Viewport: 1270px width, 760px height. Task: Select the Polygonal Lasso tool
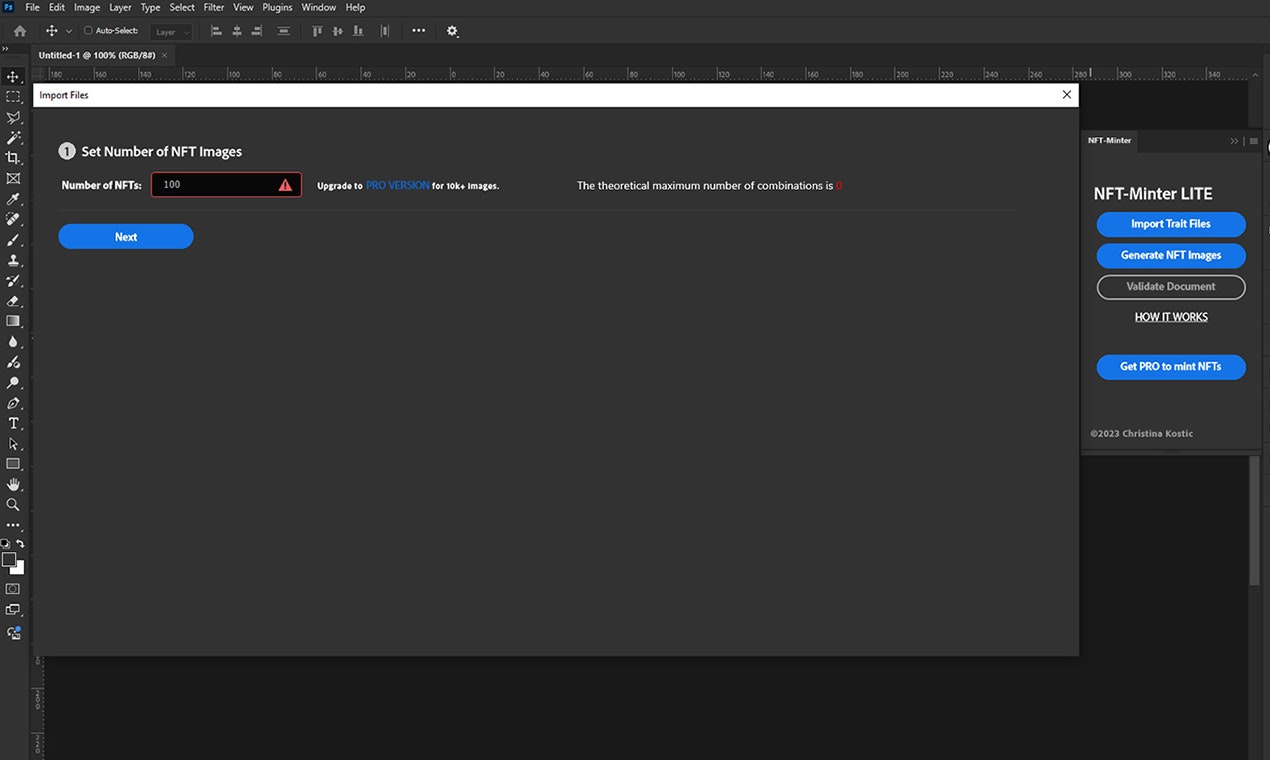click(x=13, y=117)
